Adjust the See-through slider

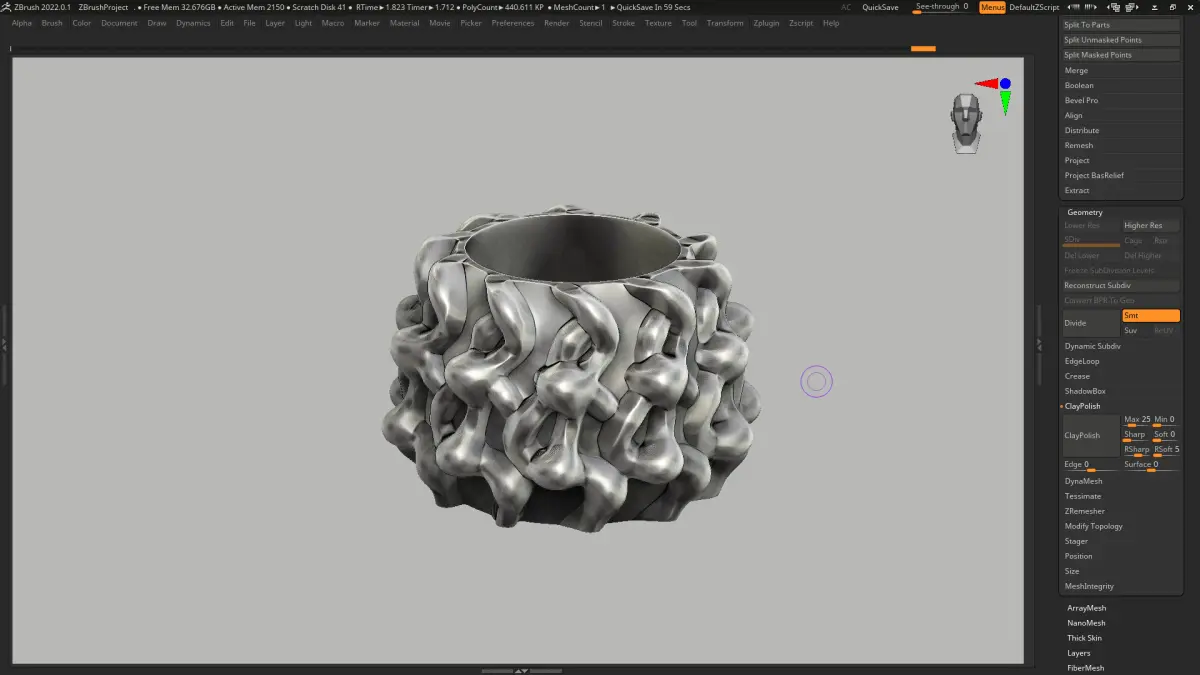(941, 7)
